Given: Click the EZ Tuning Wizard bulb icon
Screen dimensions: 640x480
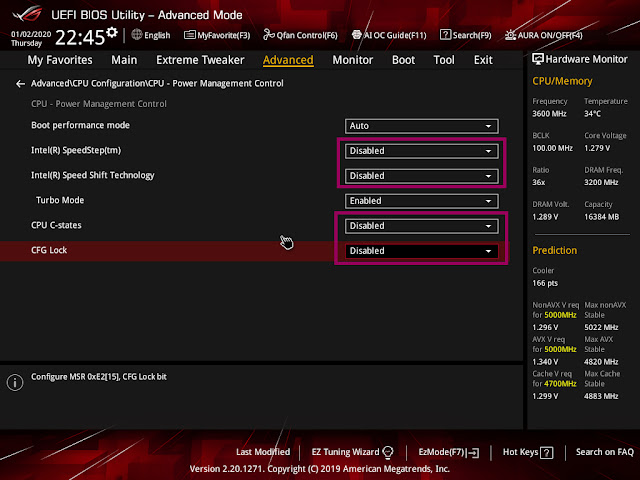Looking at the screenshot, I should [388, 452].
